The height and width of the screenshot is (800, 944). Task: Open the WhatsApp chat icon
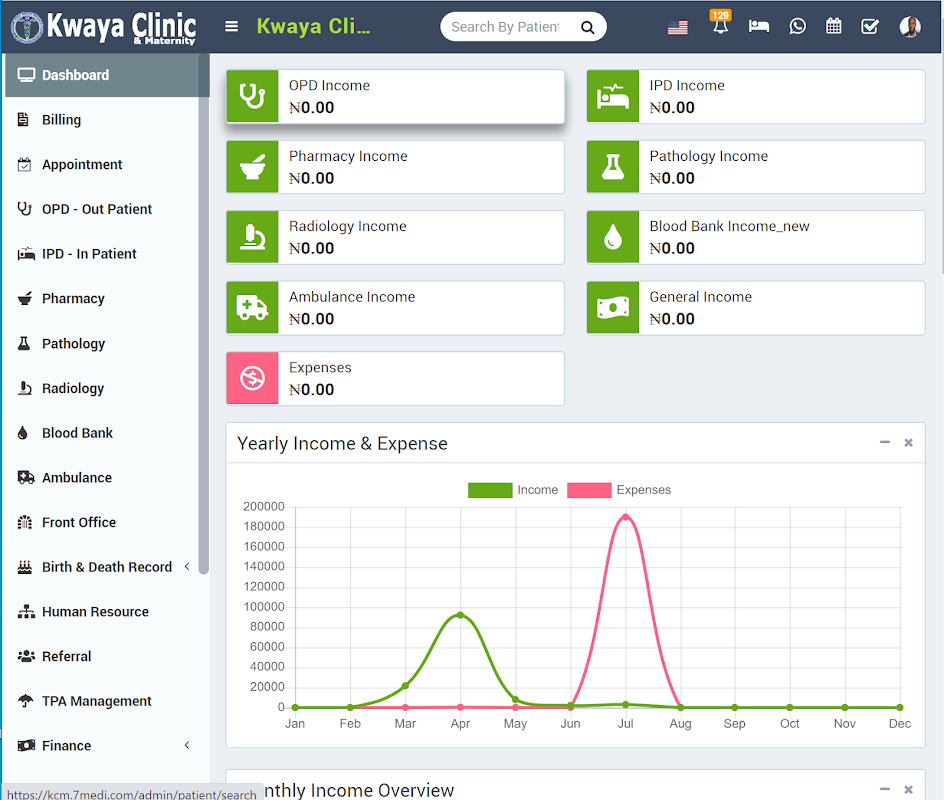pyautogui.click(x=797, y=26)
